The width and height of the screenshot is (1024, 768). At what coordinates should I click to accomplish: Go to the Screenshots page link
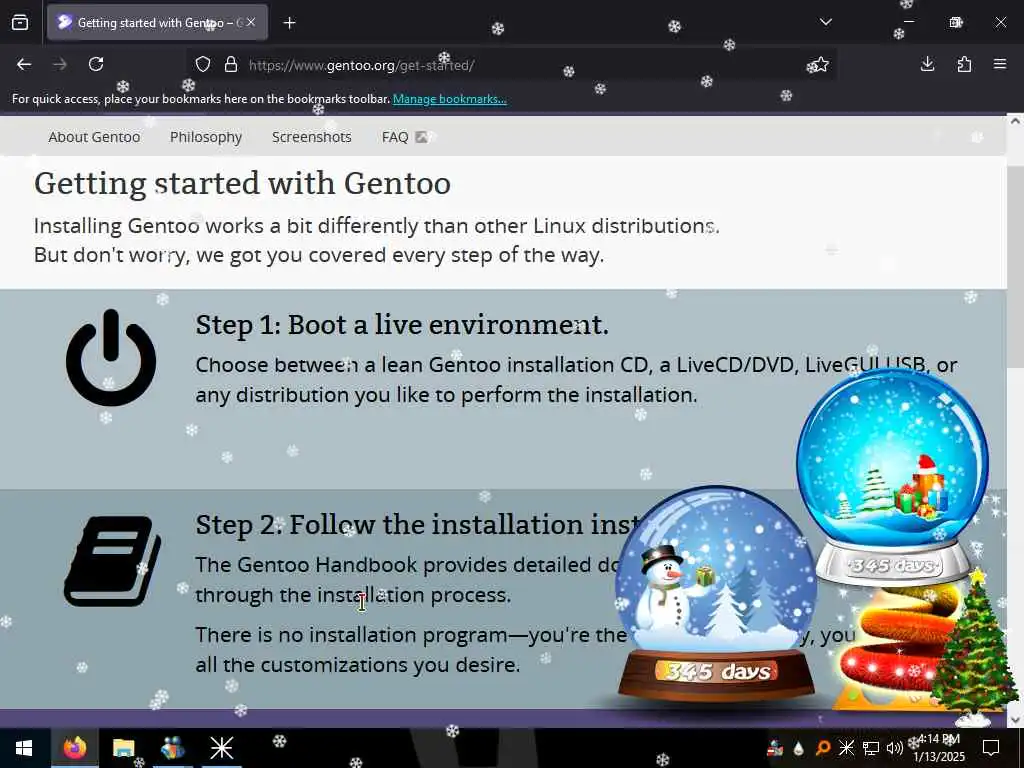312,137
